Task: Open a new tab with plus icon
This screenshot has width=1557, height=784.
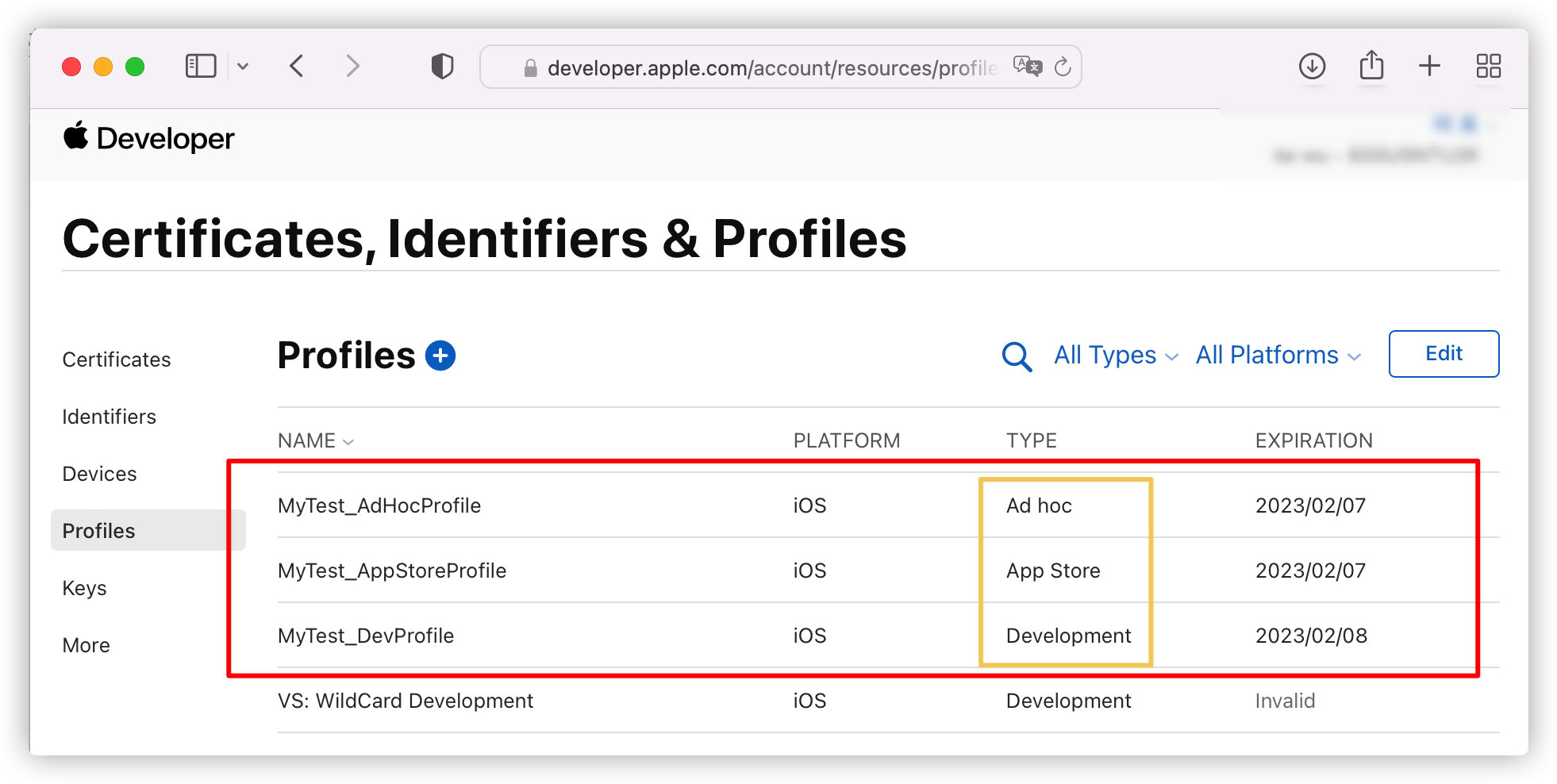Action: coord(1429,66)
